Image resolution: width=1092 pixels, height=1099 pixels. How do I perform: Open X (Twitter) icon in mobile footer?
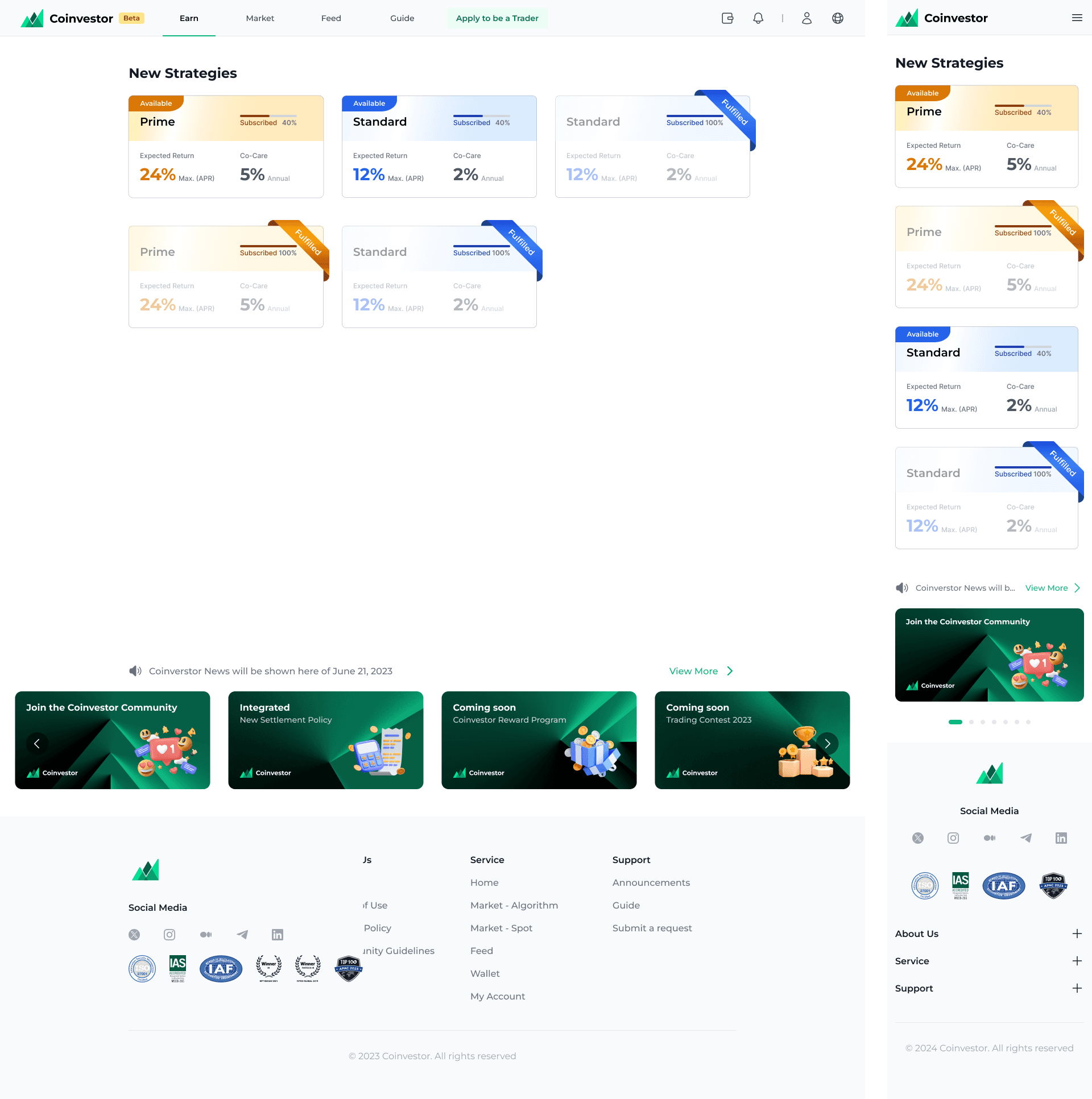point(918,838)
